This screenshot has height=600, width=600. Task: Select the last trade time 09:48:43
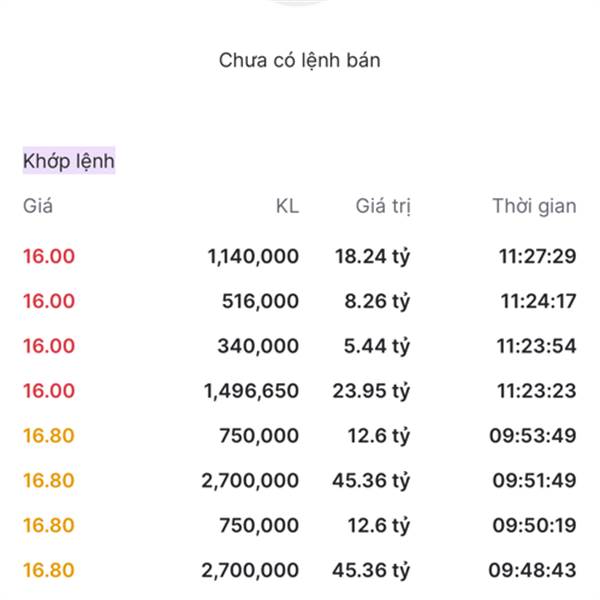pos(534,571)
